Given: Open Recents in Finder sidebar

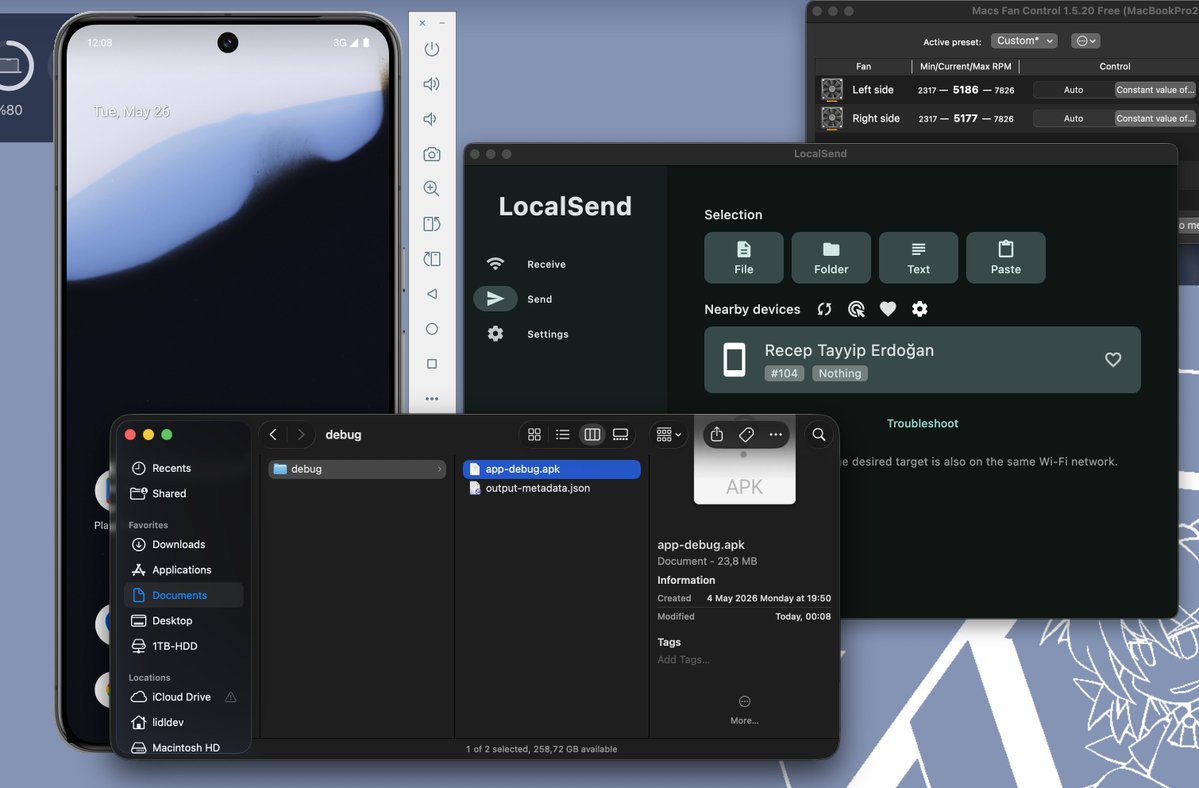Looking at the screenshot, I should [x=184, y=468].
